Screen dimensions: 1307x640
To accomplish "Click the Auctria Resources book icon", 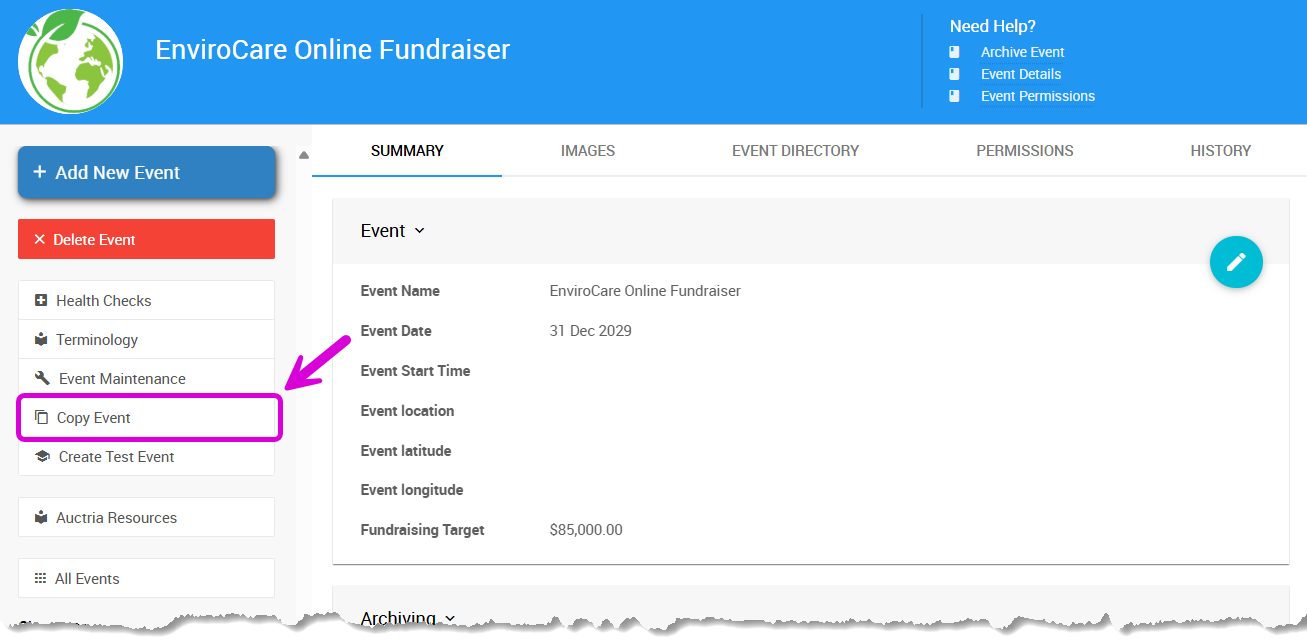I will (41, 517).
